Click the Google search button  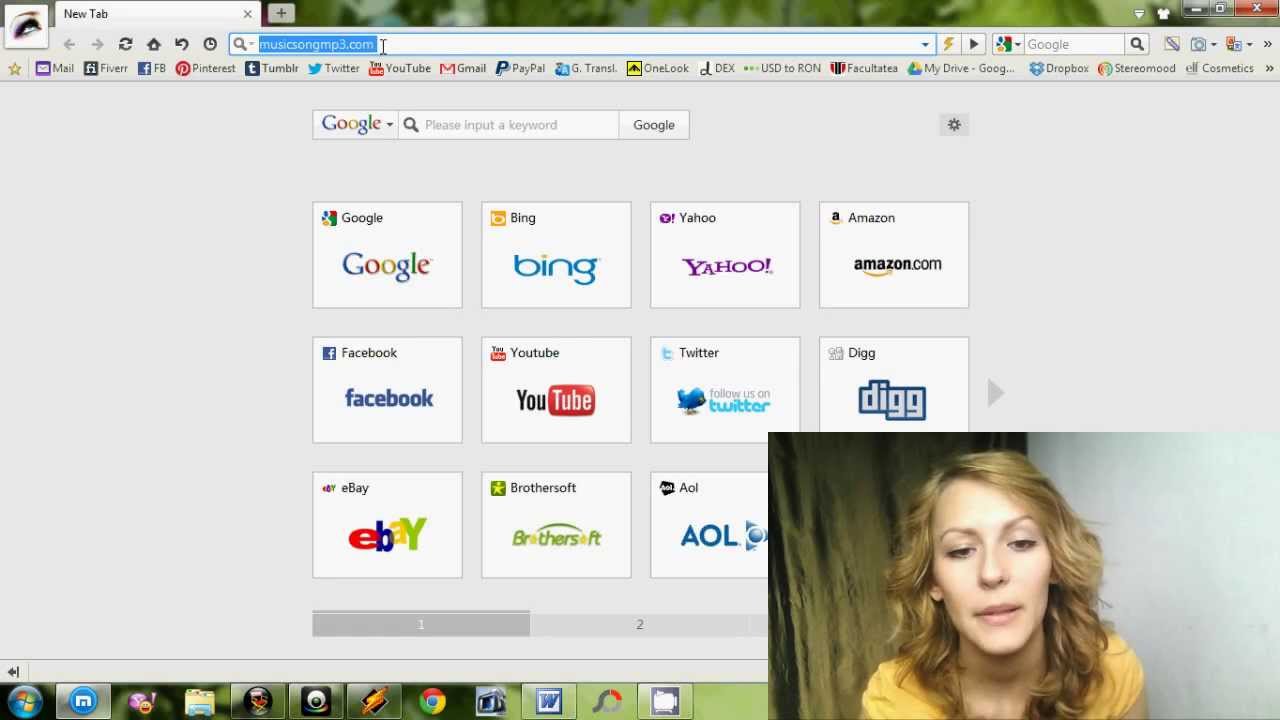coord(654,125)
